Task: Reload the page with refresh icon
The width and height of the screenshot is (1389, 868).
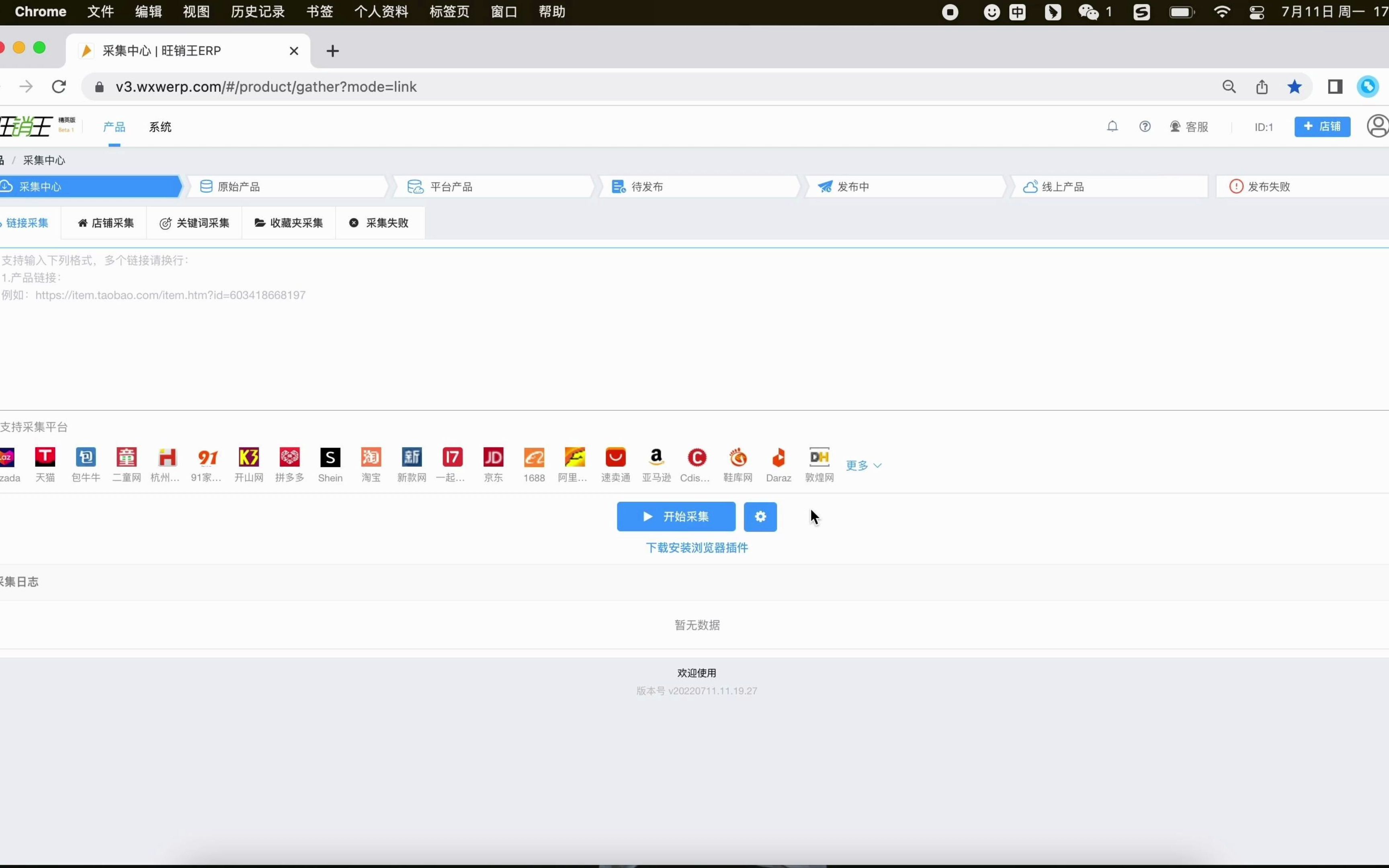Action: point(59,87)
